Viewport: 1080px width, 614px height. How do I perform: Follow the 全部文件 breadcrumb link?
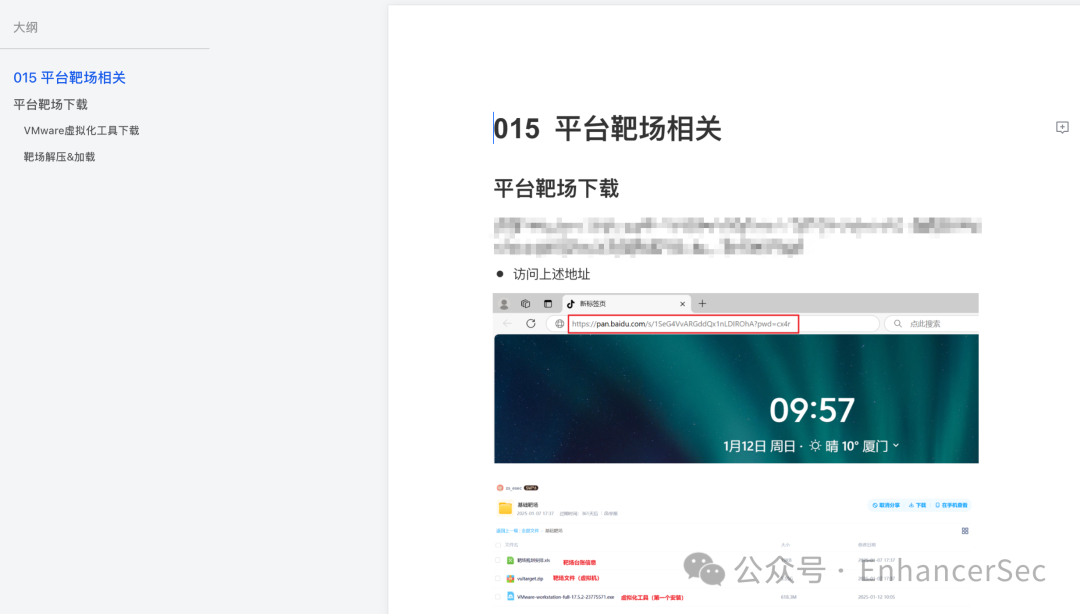530,531
